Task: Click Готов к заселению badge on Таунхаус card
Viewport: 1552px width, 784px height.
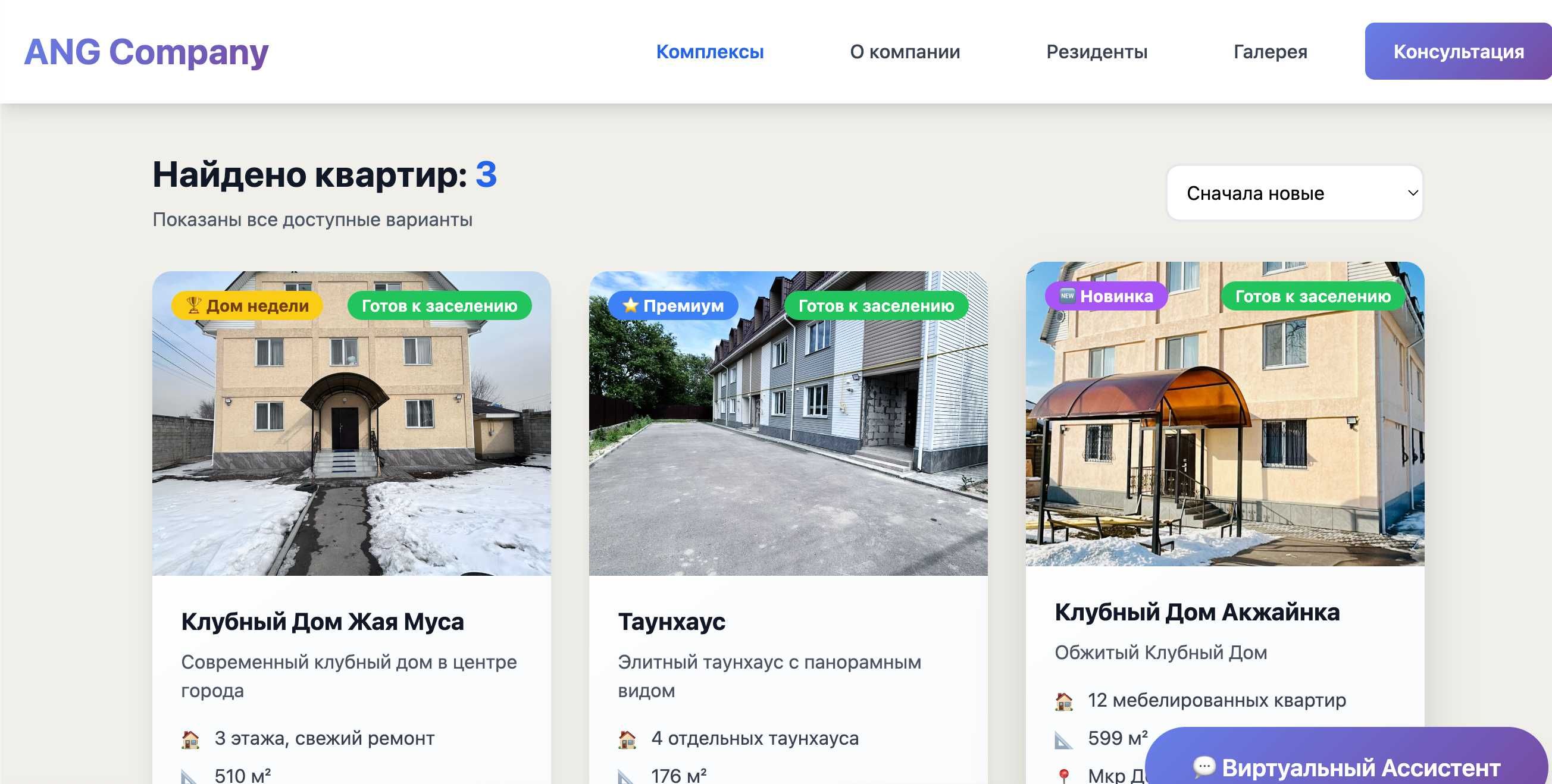Action: tap(876, 305)
